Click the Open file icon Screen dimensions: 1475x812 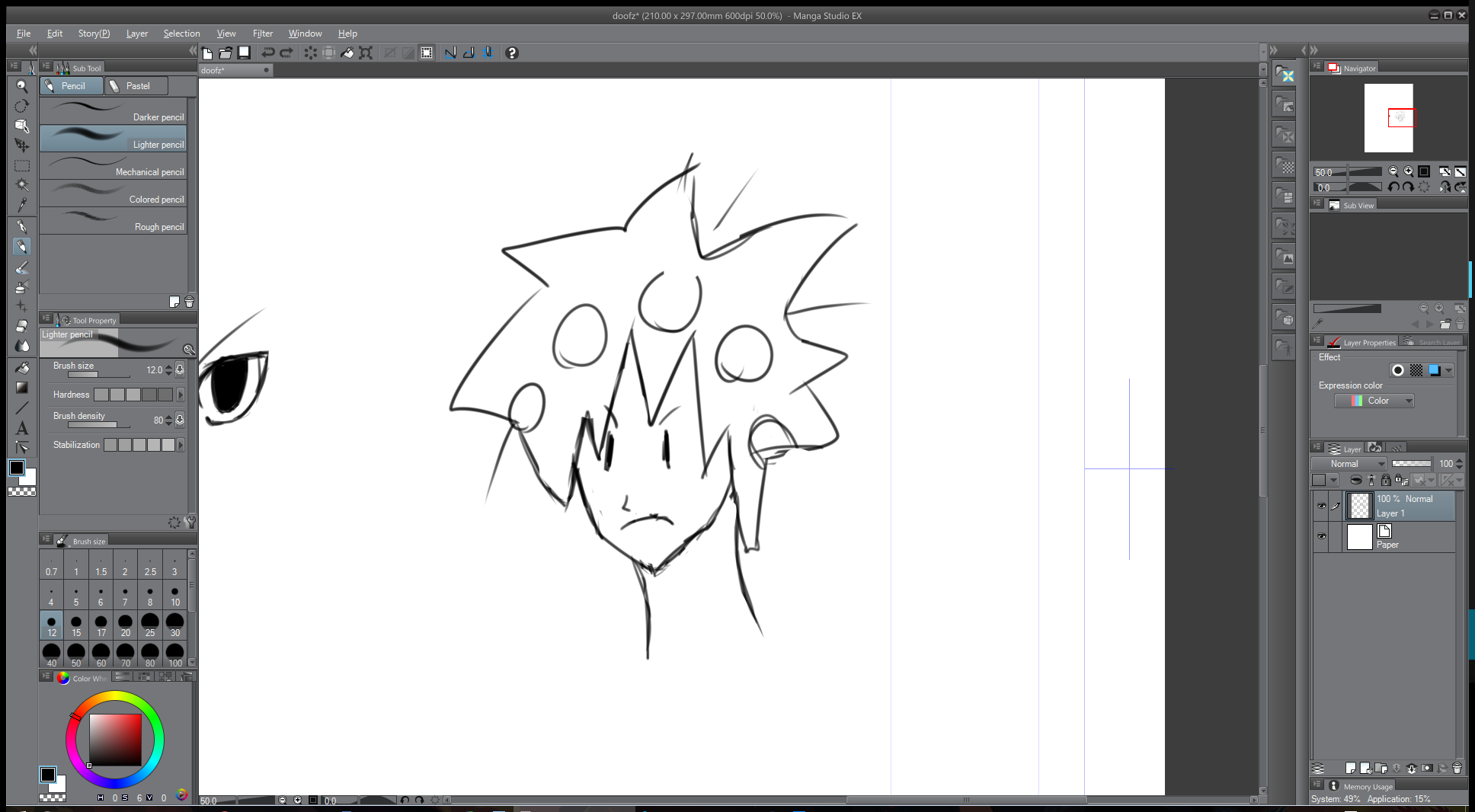point(226,53)
